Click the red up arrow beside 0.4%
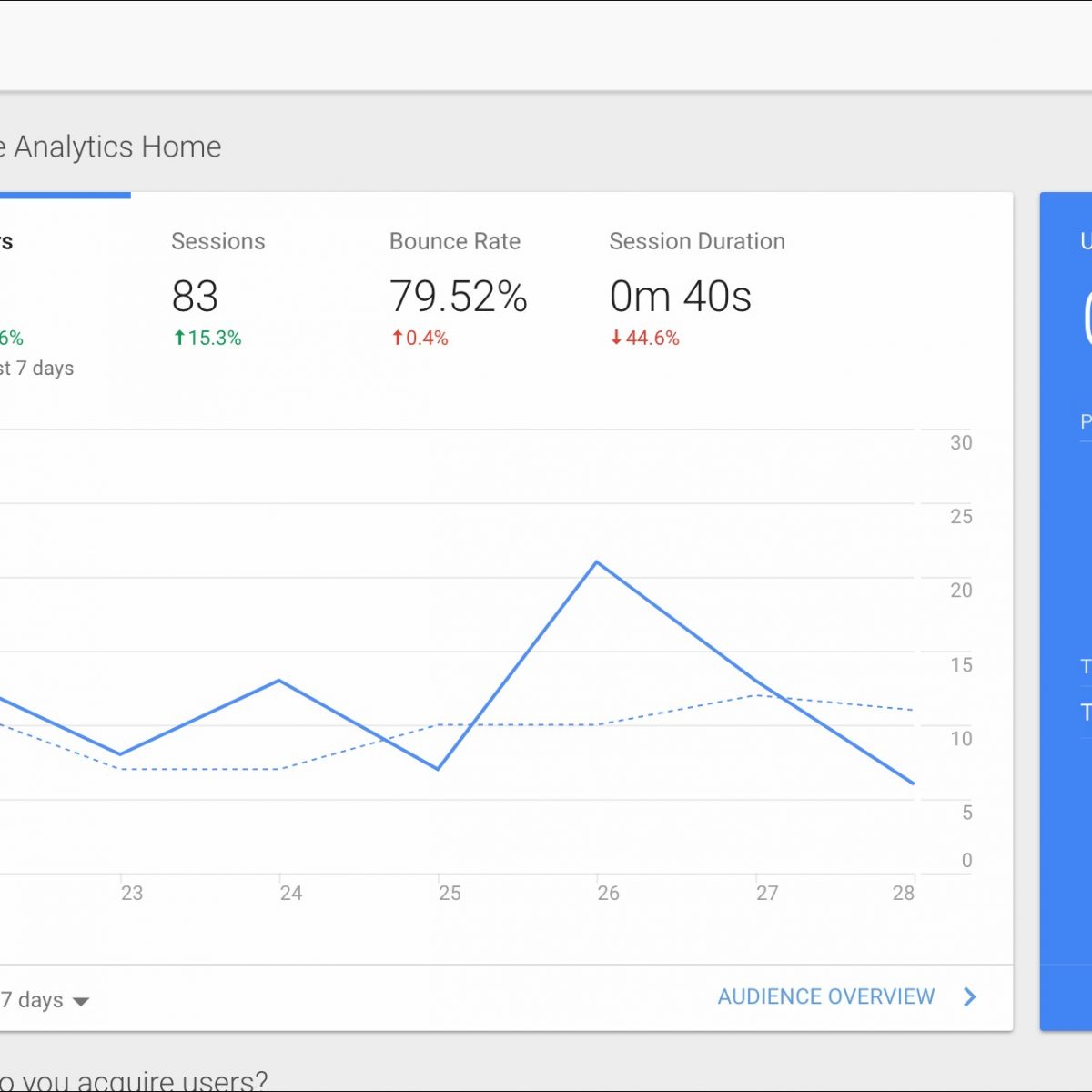 click(x=398, y=339)
